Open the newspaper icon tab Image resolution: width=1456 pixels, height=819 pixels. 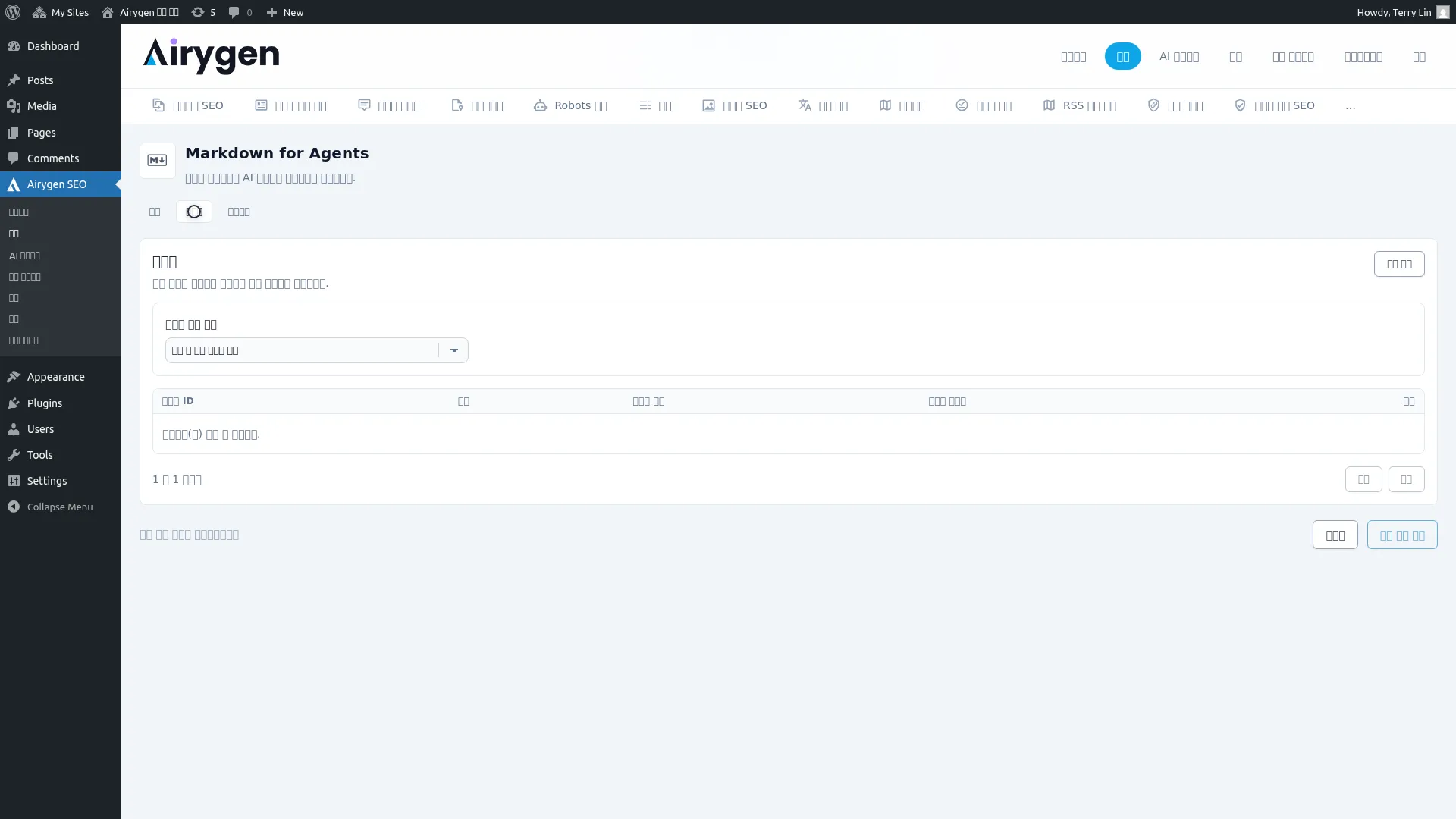pos(290,105)
